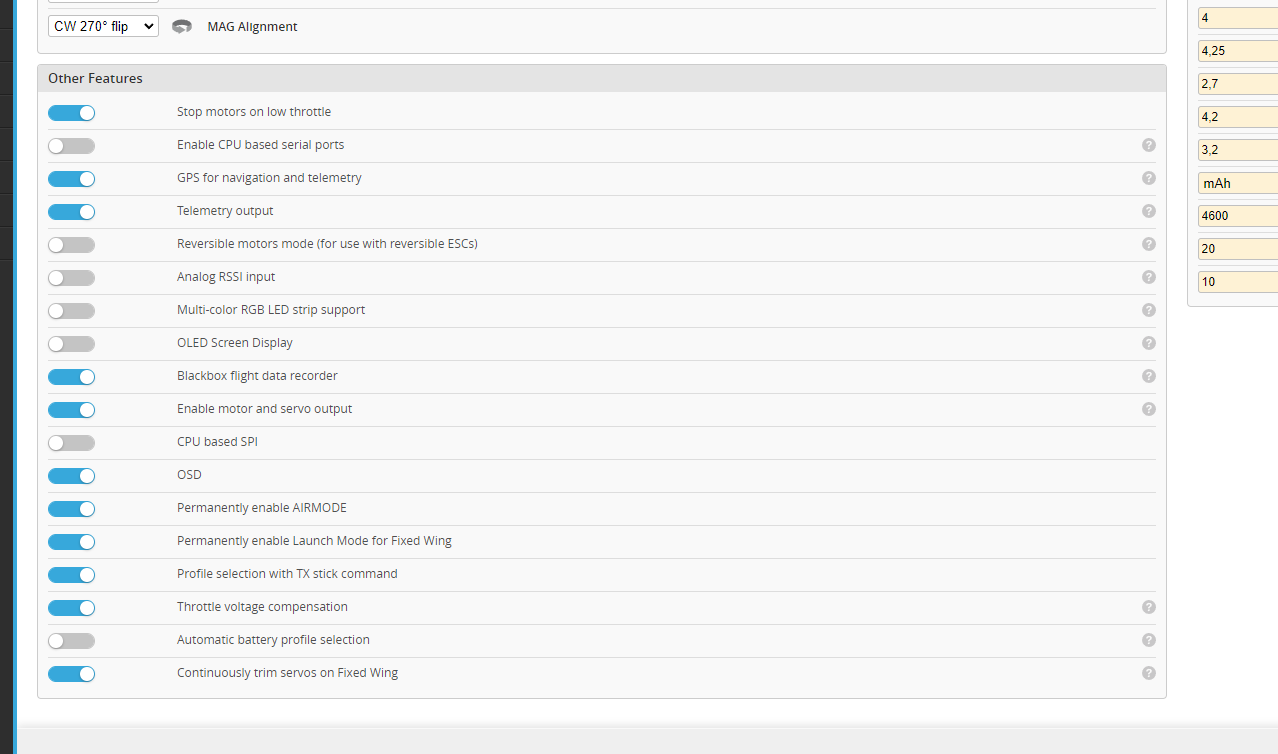Turn off the OSD feature switch
The height and width of the screenshot is (754, 1278).
pyautogui.click(x=71, y=476)
